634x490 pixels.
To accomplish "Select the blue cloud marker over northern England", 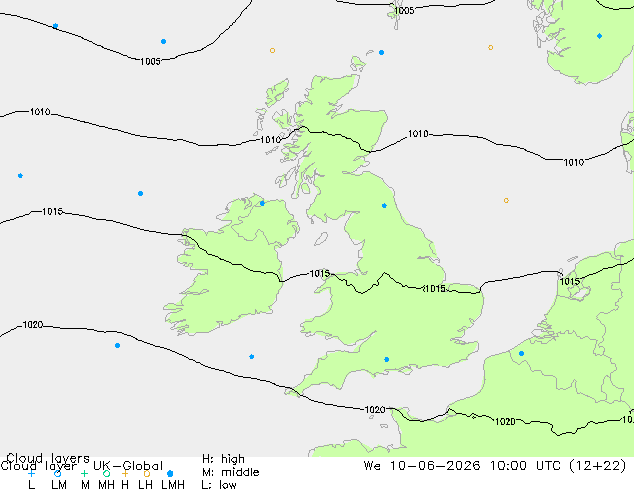I will pyautogui.click(x=384, y=206).
